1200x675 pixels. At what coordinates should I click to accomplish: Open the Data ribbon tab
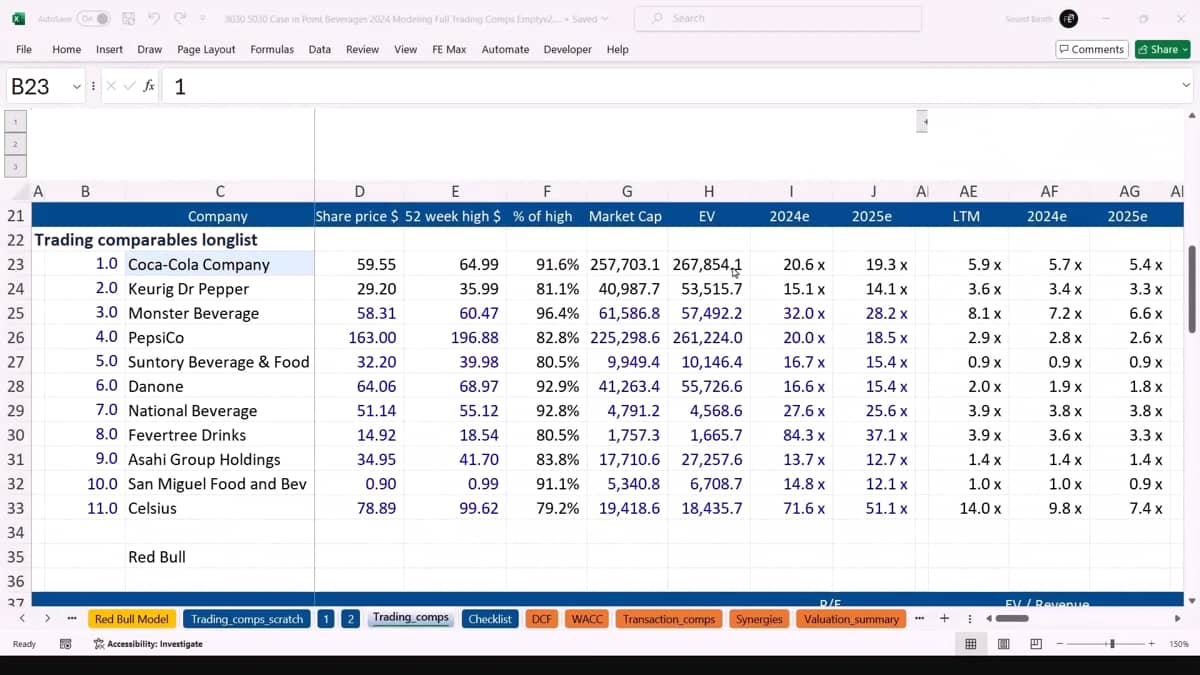pos(320,49)
